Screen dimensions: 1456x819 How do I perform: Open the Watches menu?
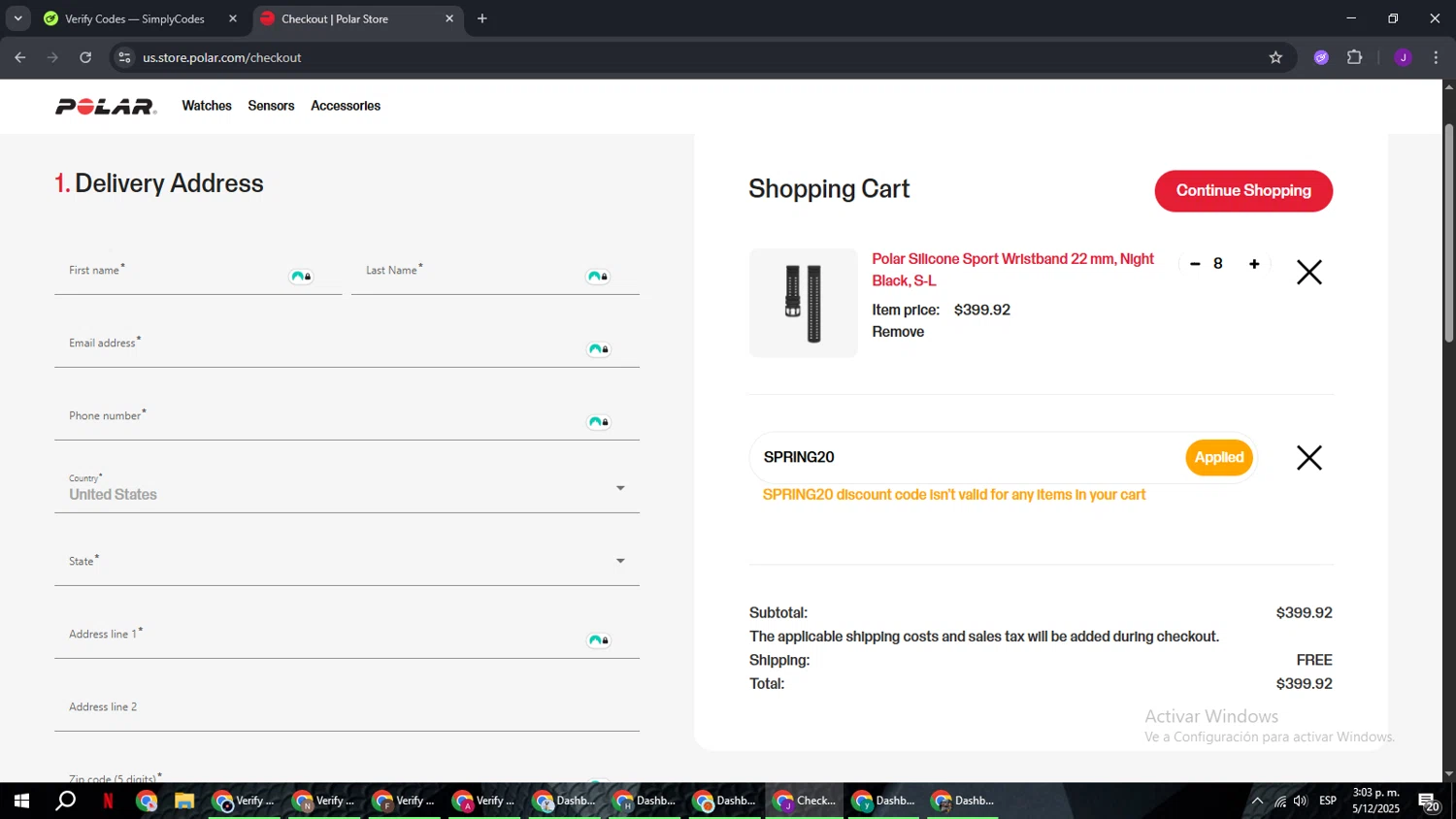[207, 106]
